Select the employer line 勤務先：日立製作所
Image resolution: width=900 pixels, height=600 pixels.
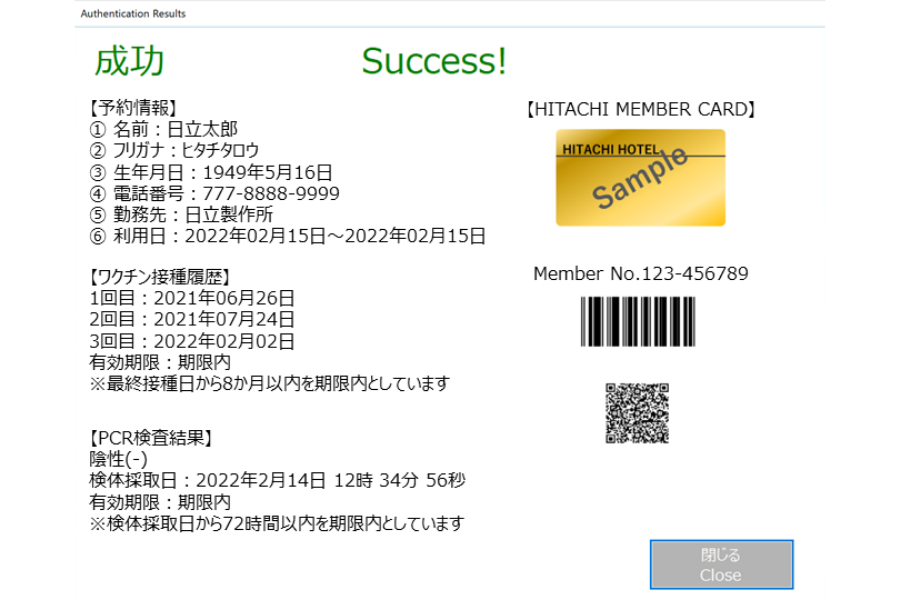pyautogui.click(x=181, y=215)
